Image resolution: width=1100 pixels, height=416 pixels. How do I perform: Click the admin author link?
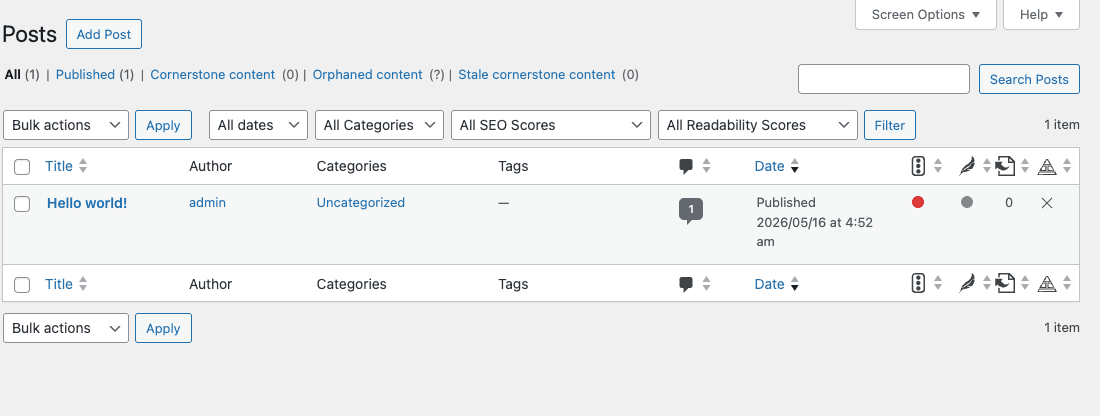(x=208, y=203)
